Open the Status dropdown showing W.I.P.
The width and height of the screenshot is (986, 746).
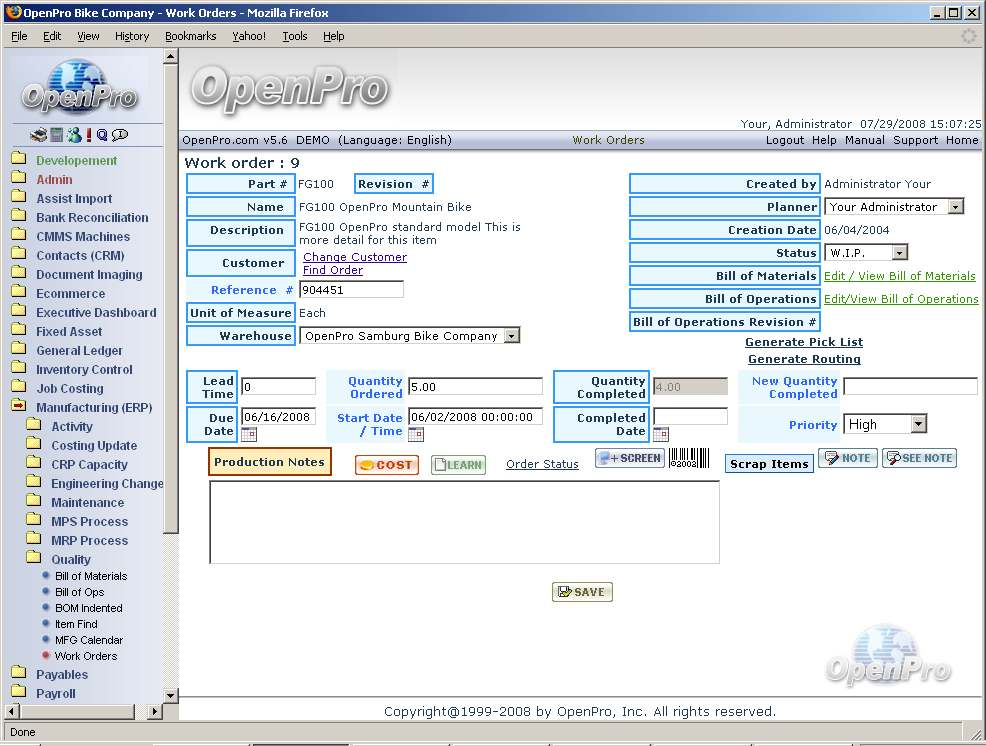(x=899, y=253)
